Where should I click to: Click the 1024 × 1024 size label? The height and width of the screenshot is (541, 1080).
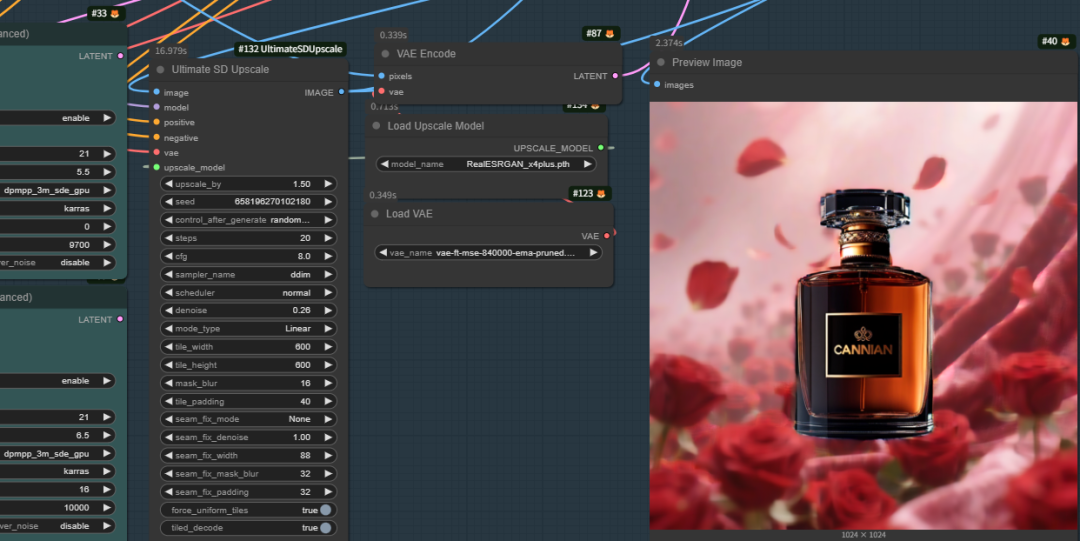coord(863,535)
